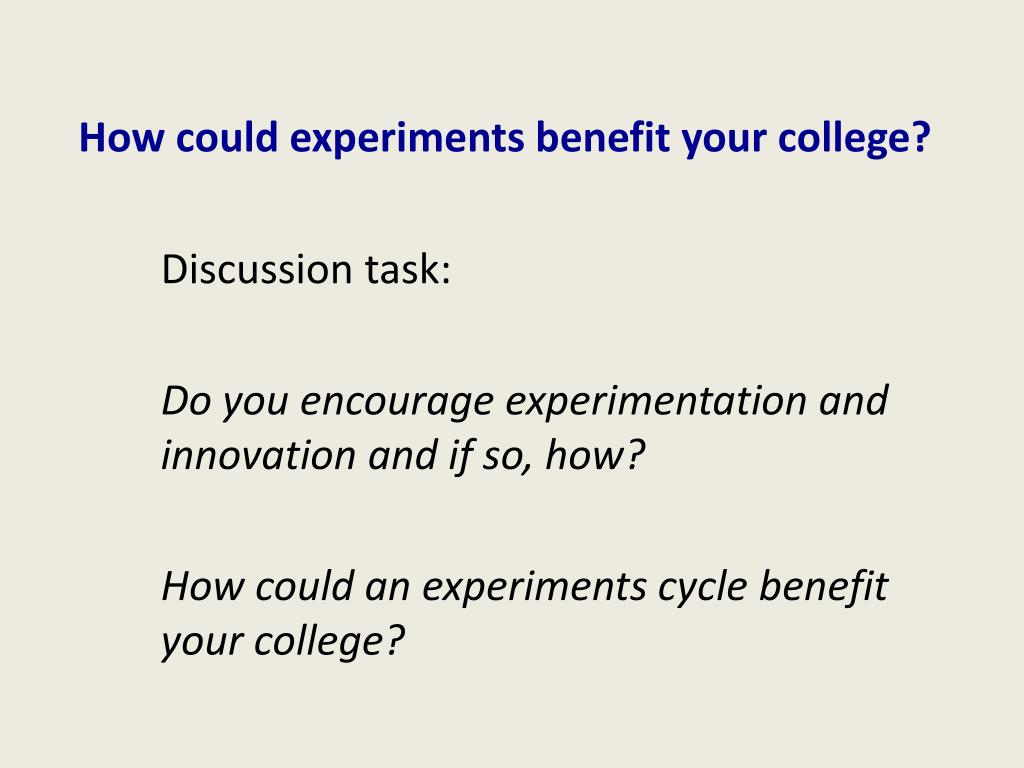Click the word 'encourage' in first question
Viewport: 1024px width, 768px height.
click(x=396, y=402)
